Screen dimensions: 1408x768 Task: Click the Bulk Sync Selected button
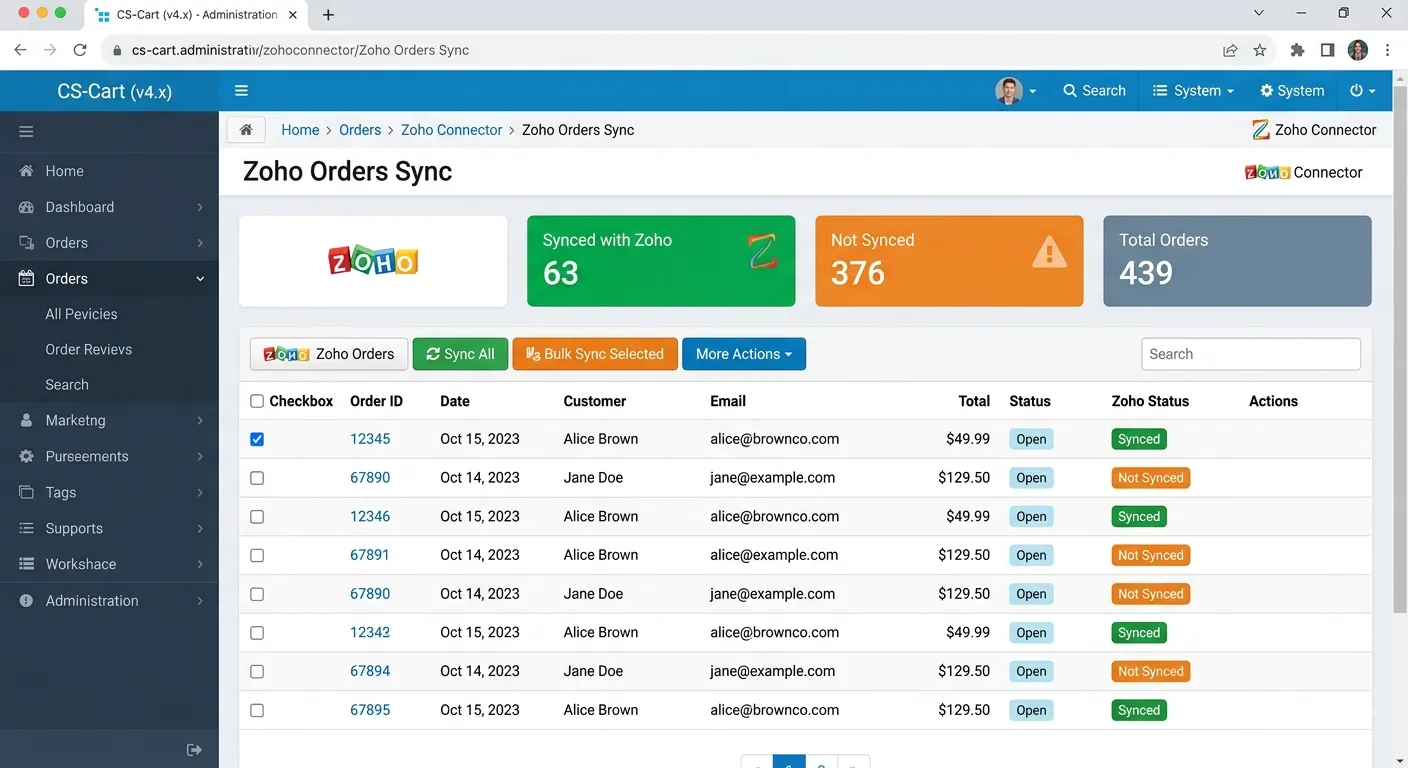click(595, 354)
